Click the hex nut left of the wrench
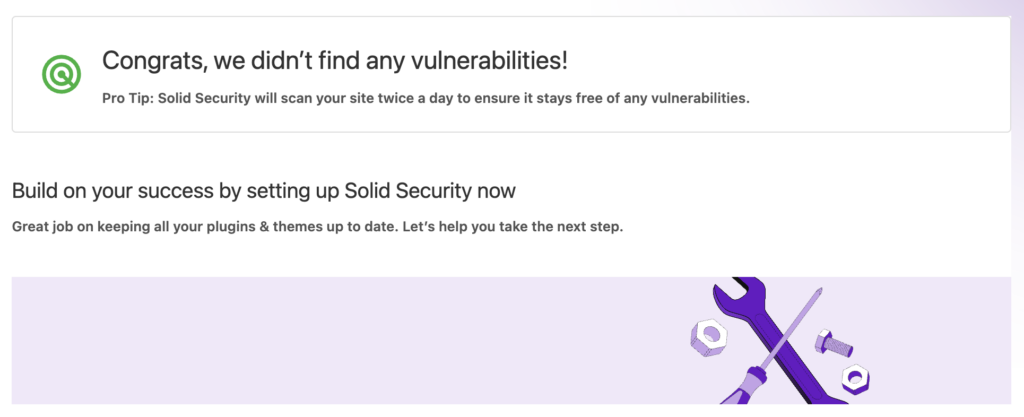 [709, 338]
